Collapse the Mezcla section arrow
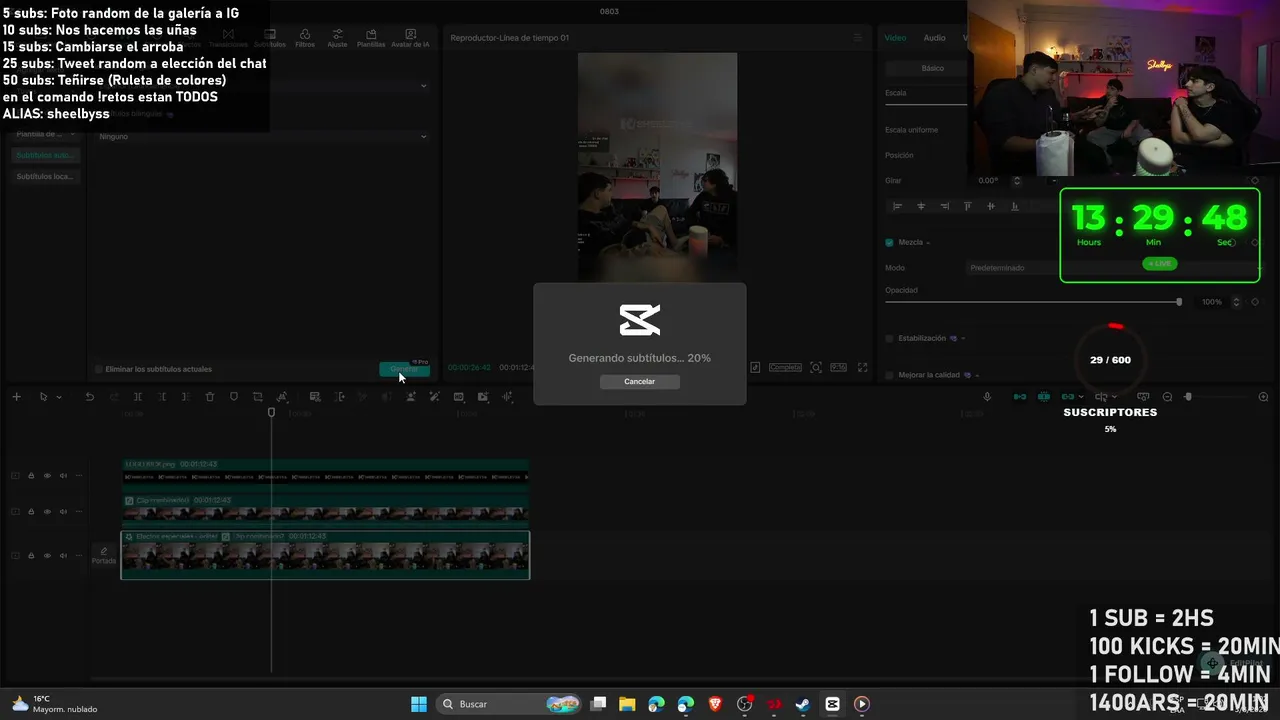This screenshot has height=720, width=1280. pos(928,242)
